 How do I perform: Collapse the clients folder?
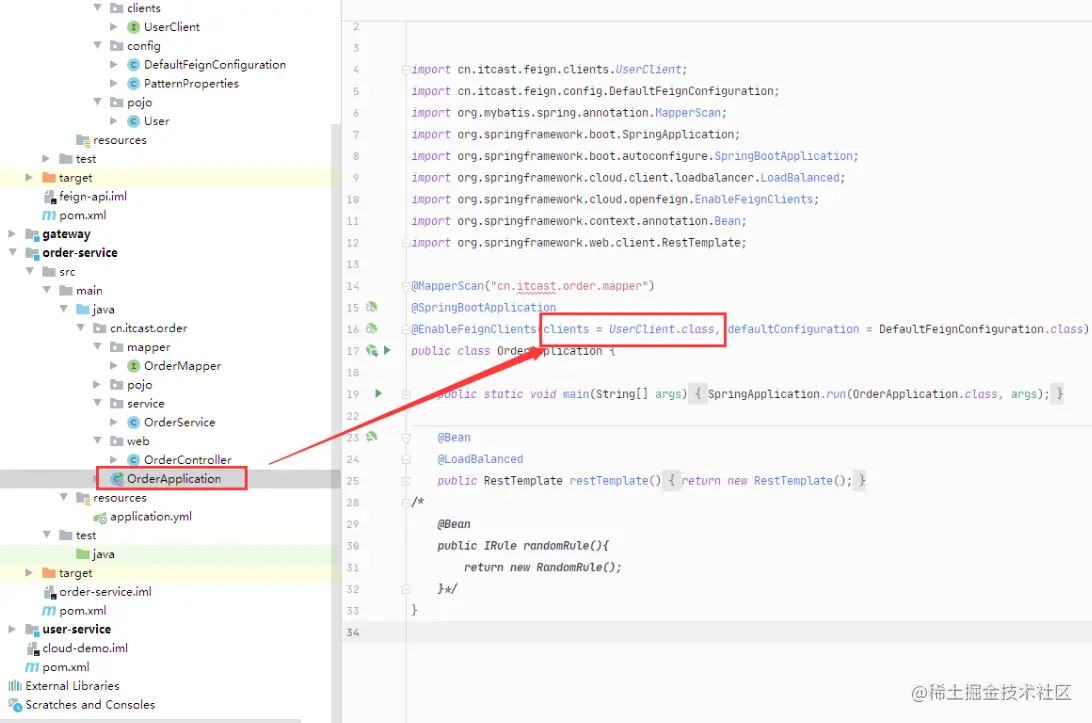[x=98, y=8]
